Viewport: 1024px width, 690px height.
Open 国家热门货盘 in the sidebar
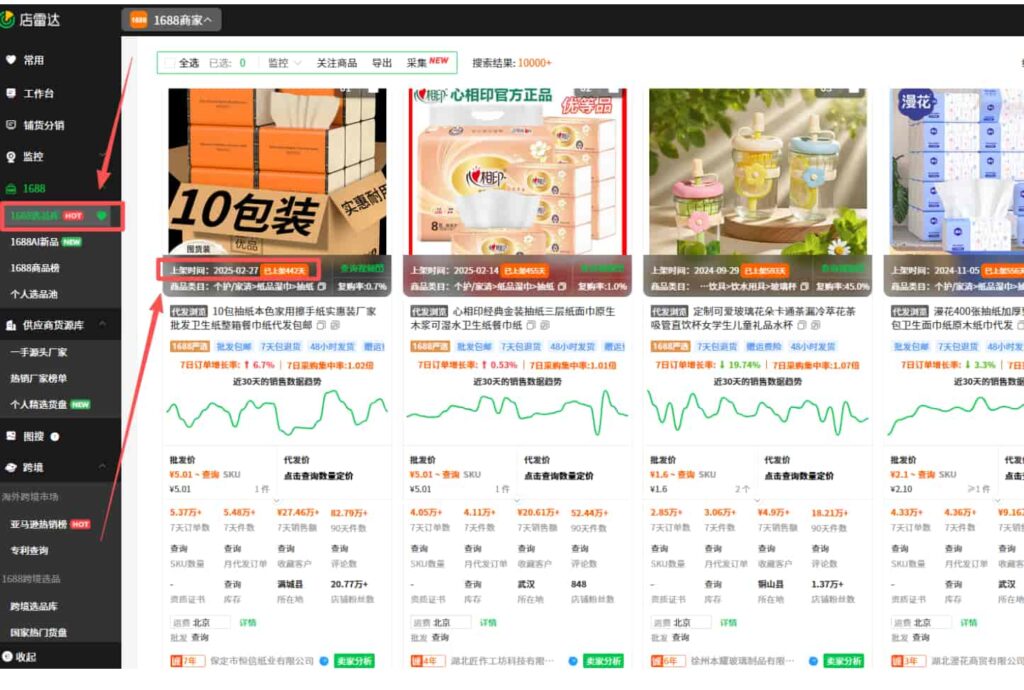coord(39,633)
